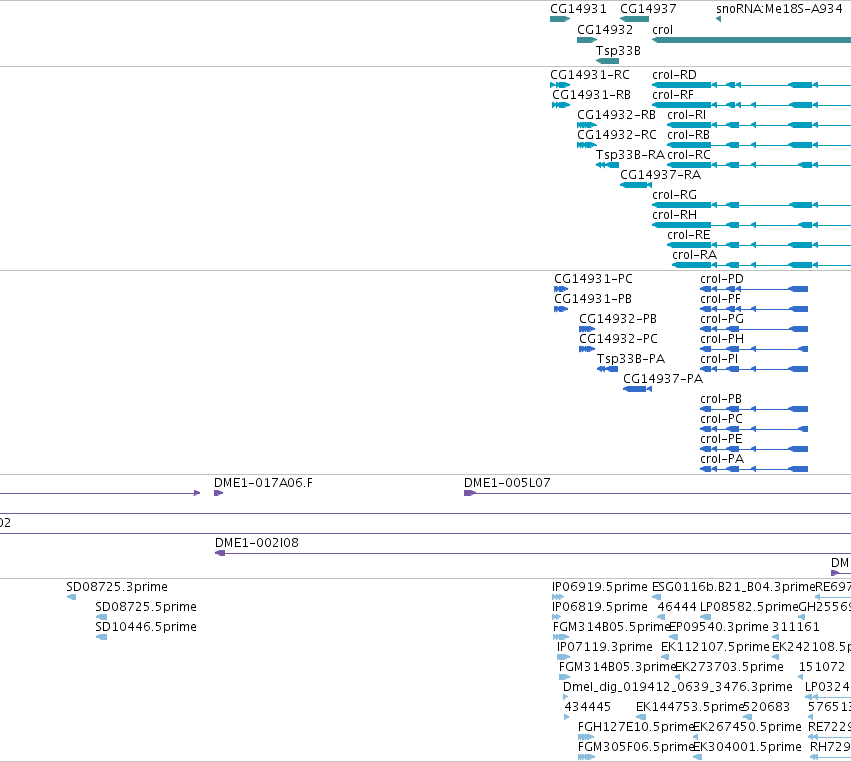The height and width of the screenshot is (762, 851).
Task: Open the CG14937-PA protein label
Action: click(x=663, y=379)
